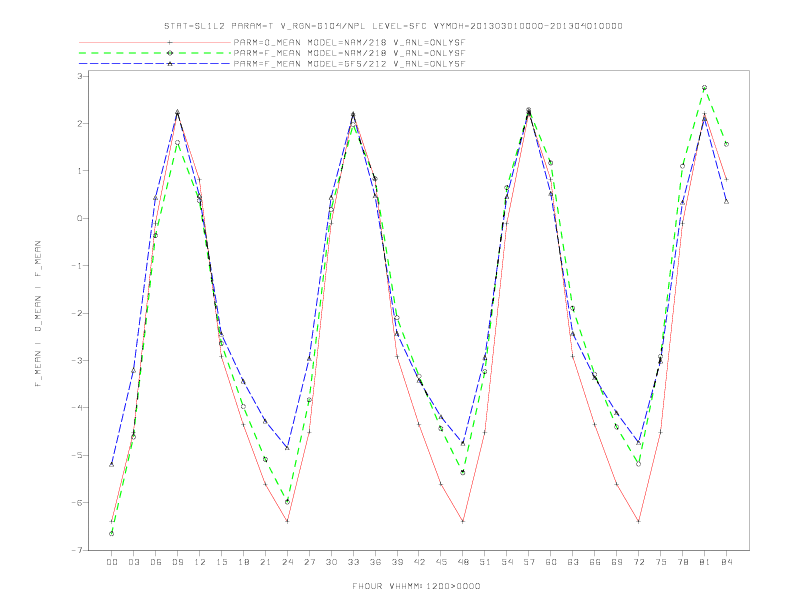Click the green circle marker at hour 72
792x612 pixels.
638,464
